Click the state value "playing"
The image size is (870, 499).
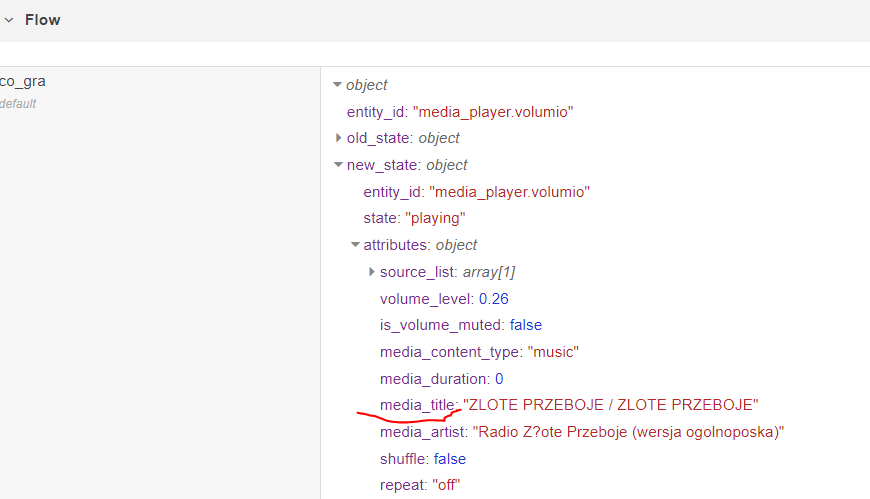pyautogui.click(x=435, y=218)
